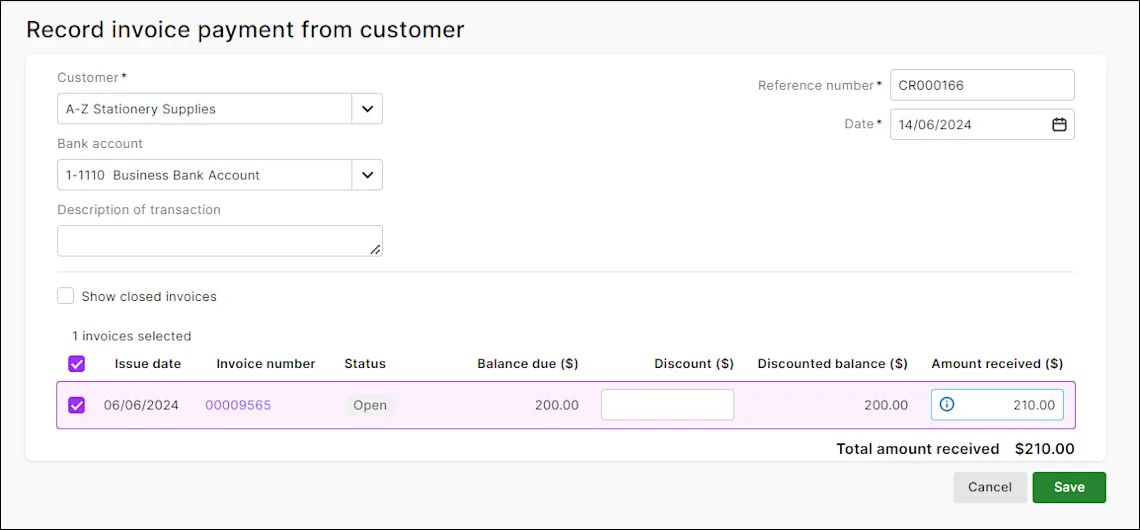Click the Amount received ($) column header
1140x530 pixels.
(x=997, y=364)
